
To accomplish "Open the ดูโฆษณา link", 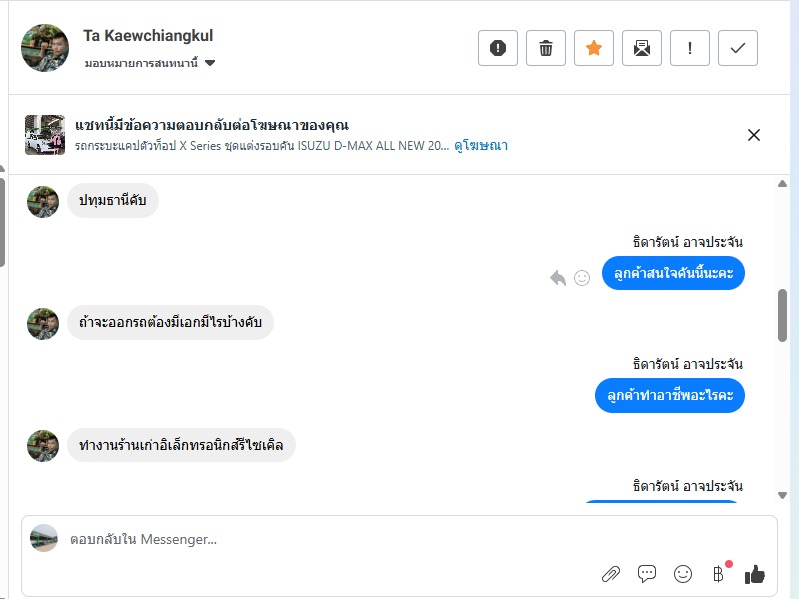I will tap(481, 145).
